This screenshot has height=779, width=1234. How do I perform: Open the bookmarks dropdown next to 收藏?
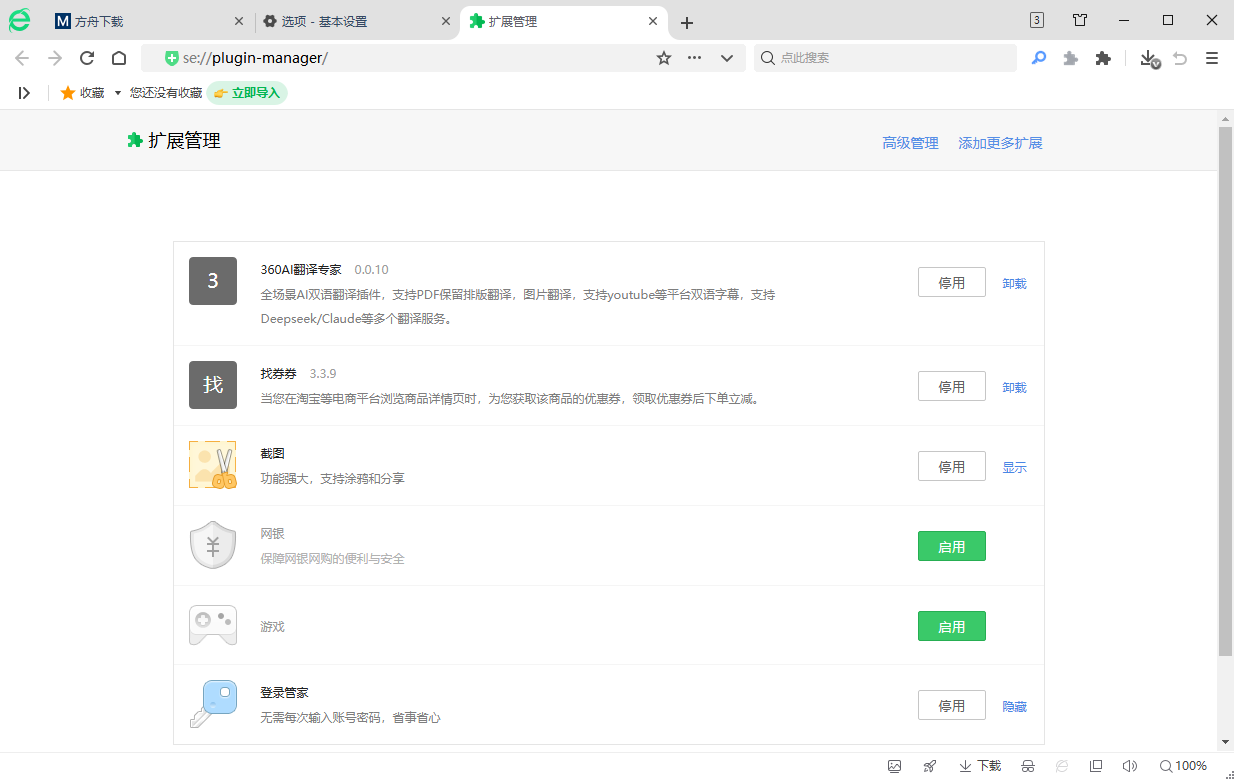click(116, 92)
